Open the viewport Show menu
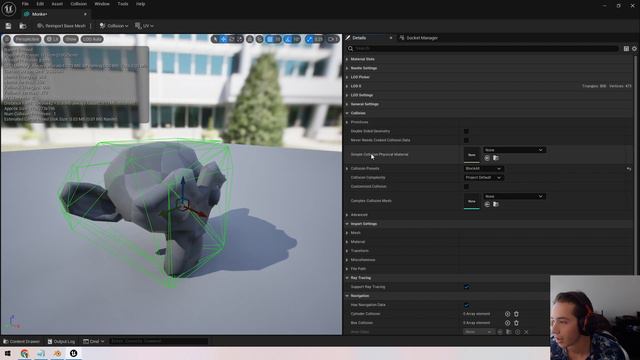The width and height of the screenshot is (640, 360). [71, 39]
